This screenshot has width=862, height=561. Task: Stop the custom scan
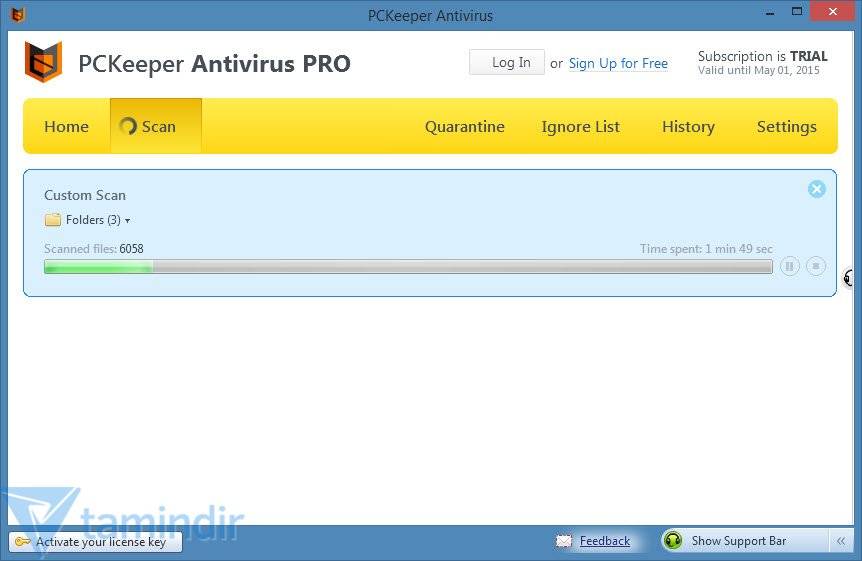click(816, 266)
